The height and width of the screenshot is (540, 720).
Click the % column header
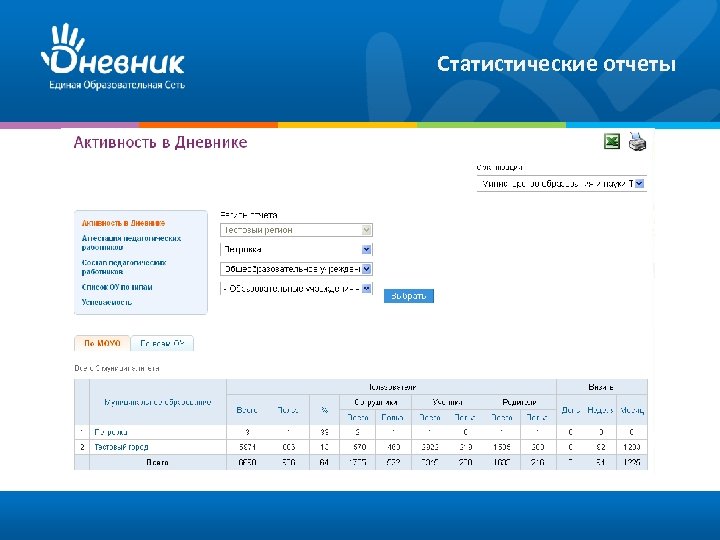pyautogui.click(x=324, y=410)
